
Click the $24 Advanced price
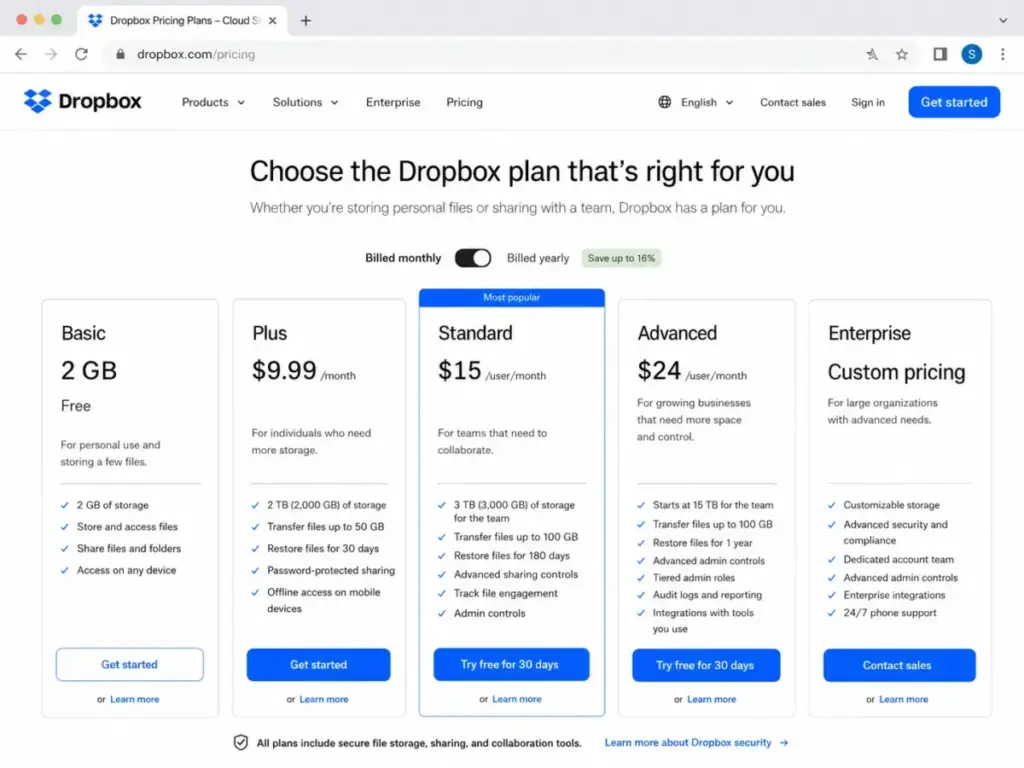pyautogui.click(x=659, y=370)
